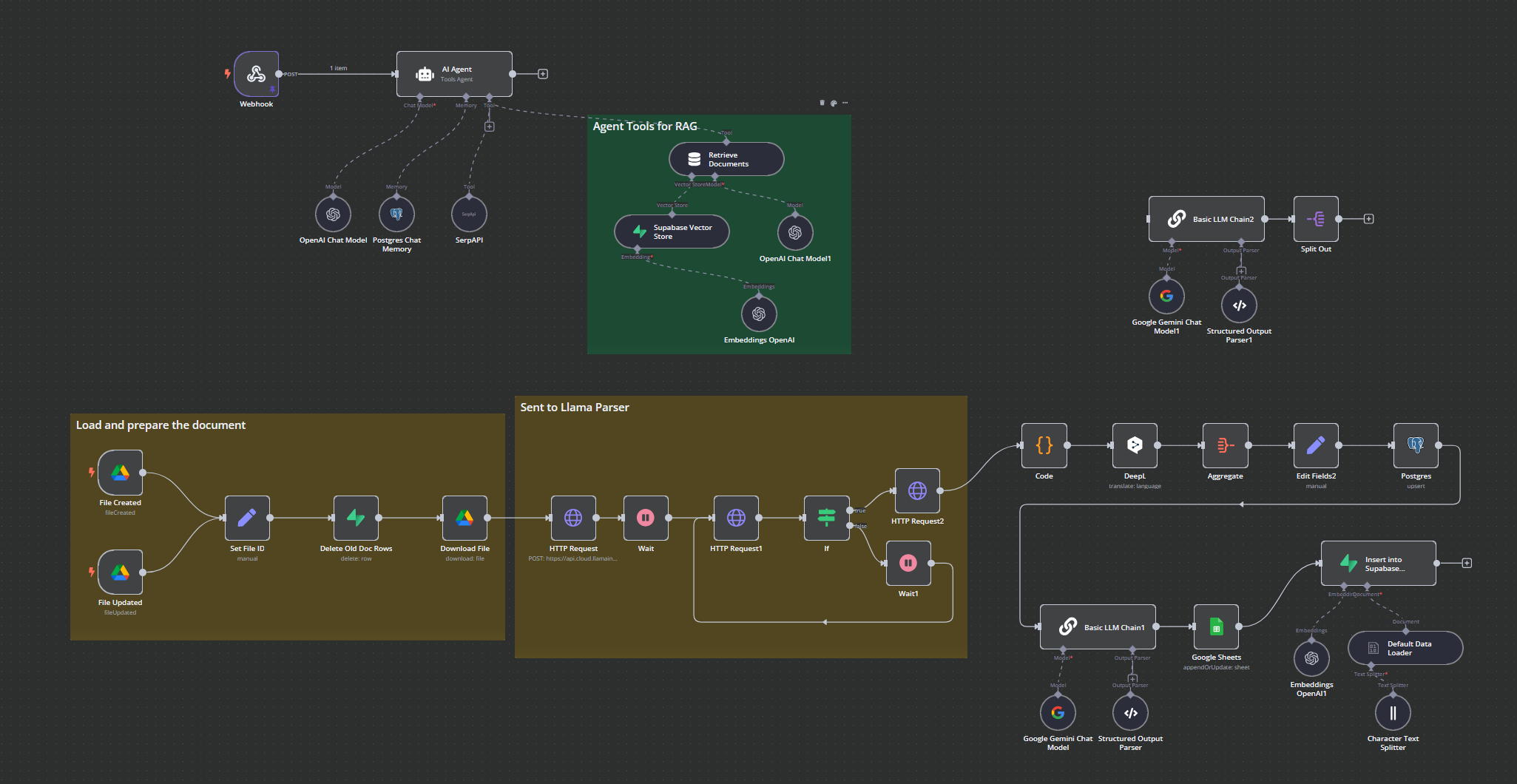Open the Google Gemini Chat Model1 node
The width and height of the screenshot is (1517, 784).
pyautogui.click(x=1166, y=296)
